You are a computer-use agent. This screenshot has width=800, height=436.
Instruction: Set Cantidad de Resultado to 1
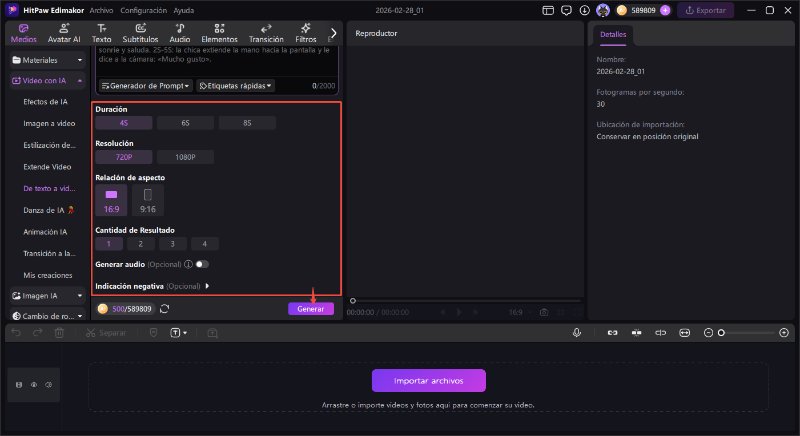point(109,244)
